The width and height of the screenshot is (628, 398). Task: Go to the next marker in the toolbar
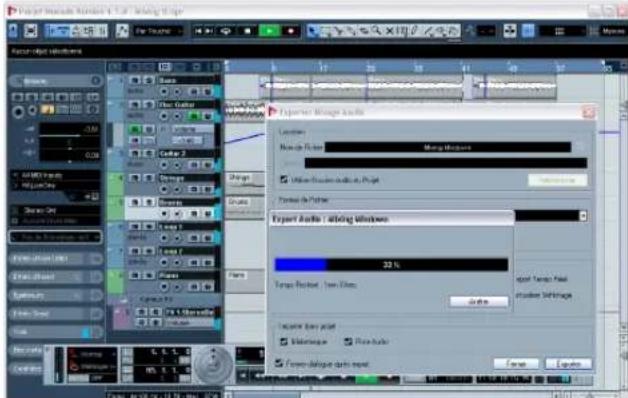tap(209, 31)
